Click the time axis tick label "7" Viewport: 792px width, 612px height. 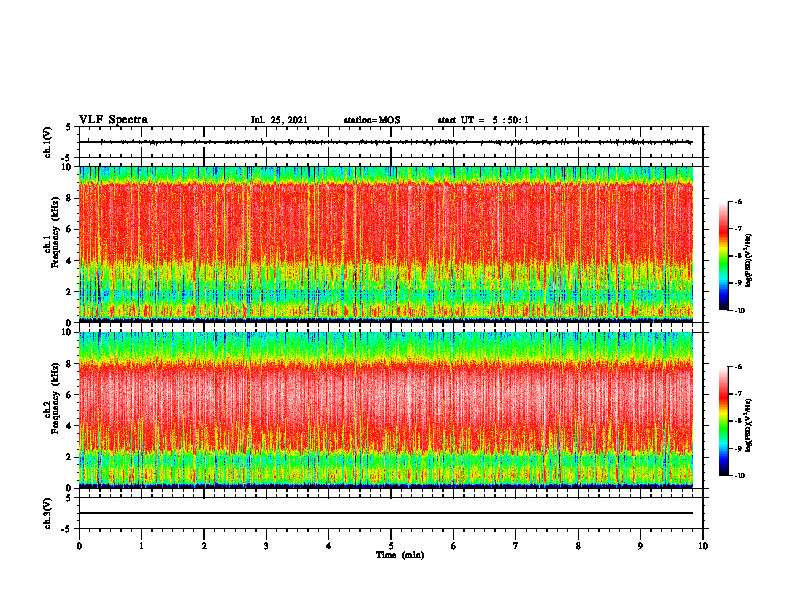516,546
